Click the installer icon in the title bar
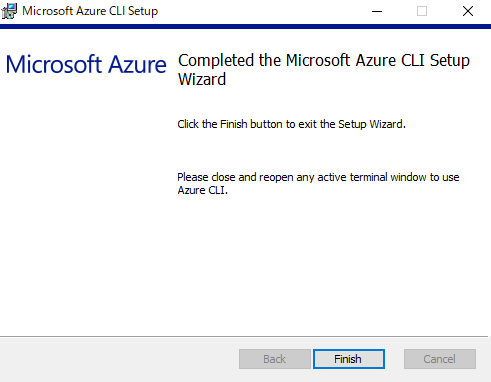 pos(9,11)
